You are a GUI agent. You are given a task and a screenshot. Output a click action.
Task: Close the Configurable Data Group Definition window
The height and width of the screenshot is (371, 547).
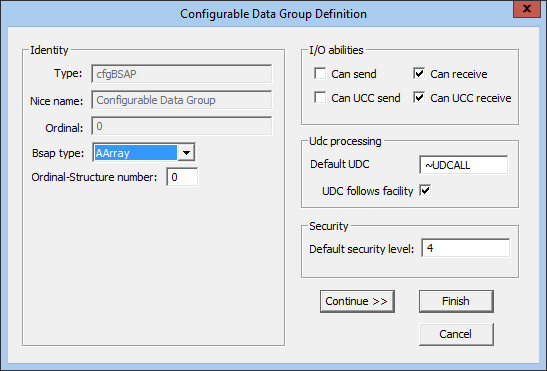[x=527, y=9]
